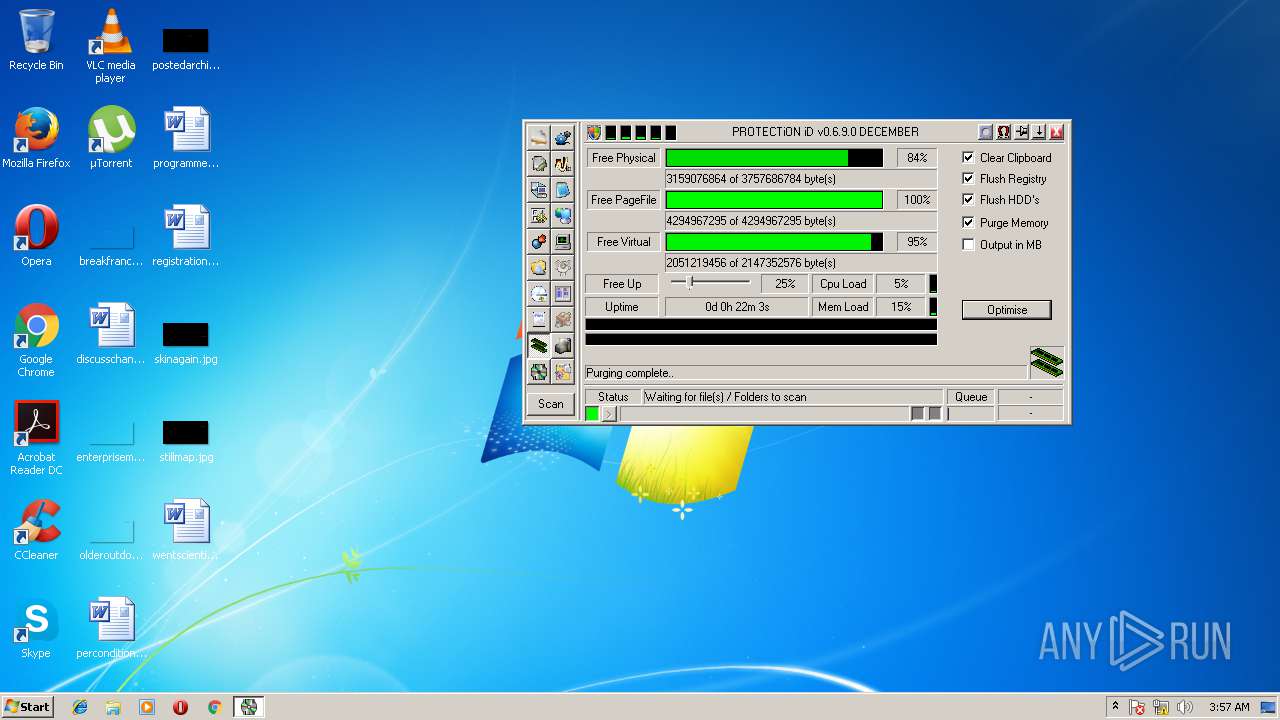1280x720 pixels.
Task: Click the scan progress bar at window bottom
Action: coord(765,414)
